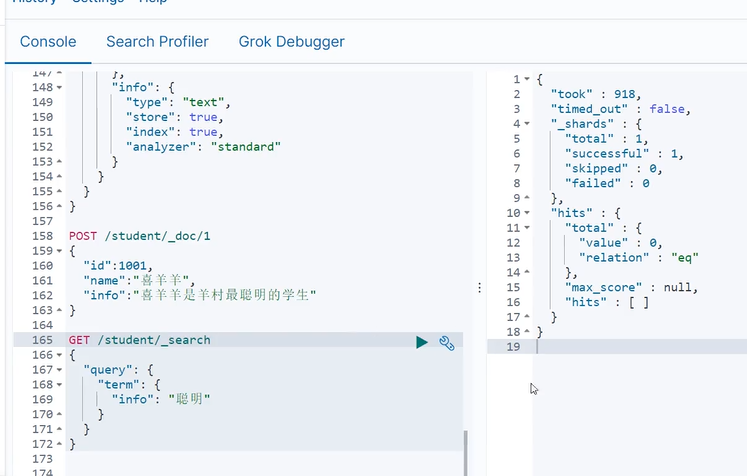The height and width of the screenshot is (476, 747).
Task: Click the "name":"喜羊羊" line
Action: click(139, 281)
